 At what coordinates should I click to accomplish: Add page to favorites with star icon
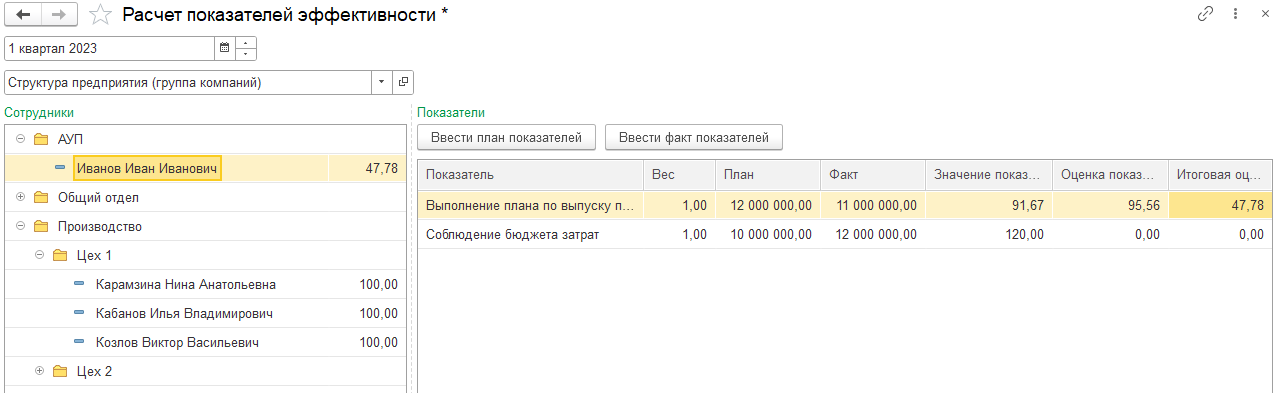(x=100, y=15)
